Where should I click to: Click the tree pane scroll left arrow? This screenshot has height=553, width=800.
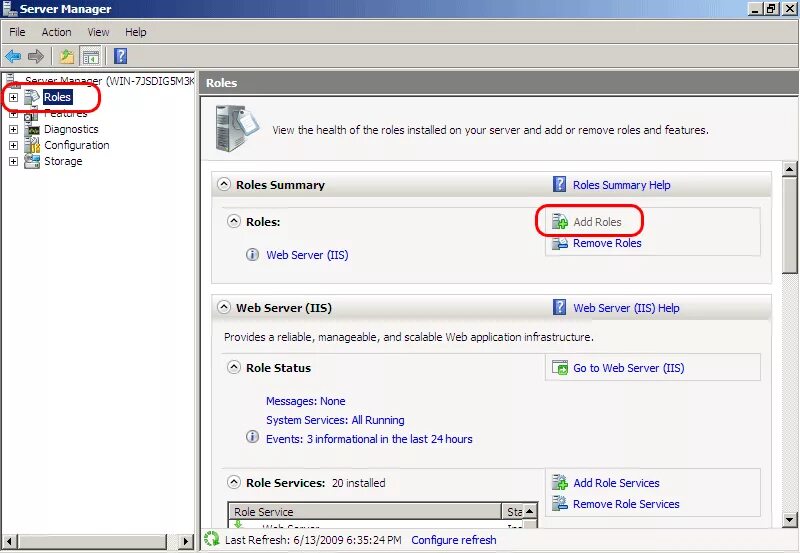(9, 541)
